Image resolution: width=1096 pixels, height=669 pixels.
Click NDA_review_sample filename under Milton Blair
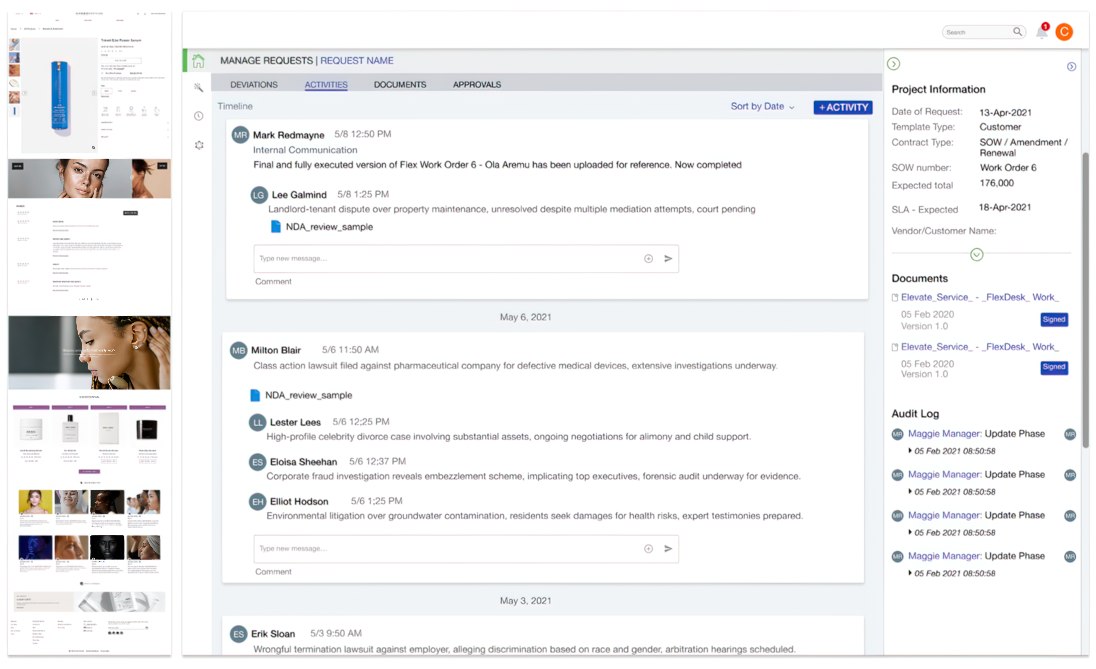308,395
